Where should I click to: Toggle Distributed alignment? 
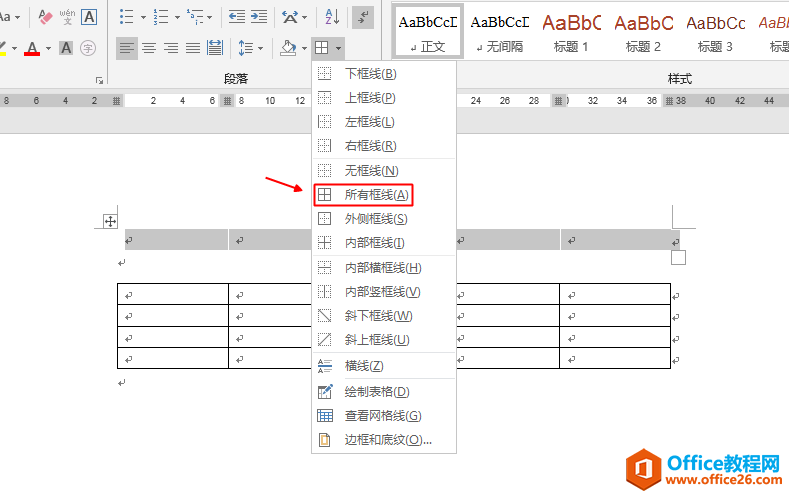pyautogui.click(x=215, y=48)
